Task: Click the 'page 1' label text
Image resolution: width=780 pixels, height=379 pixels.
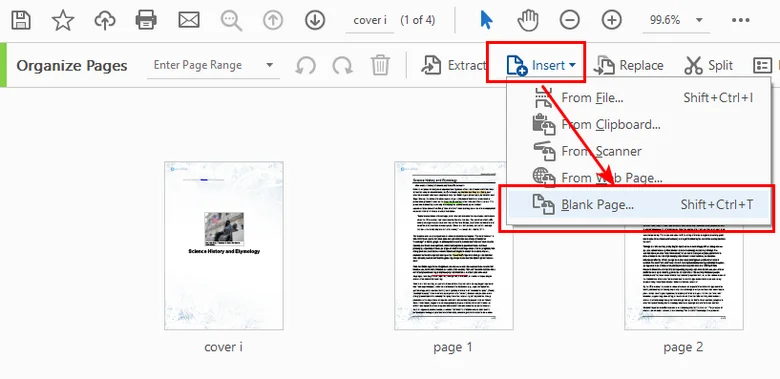Action: coord(453,347)
